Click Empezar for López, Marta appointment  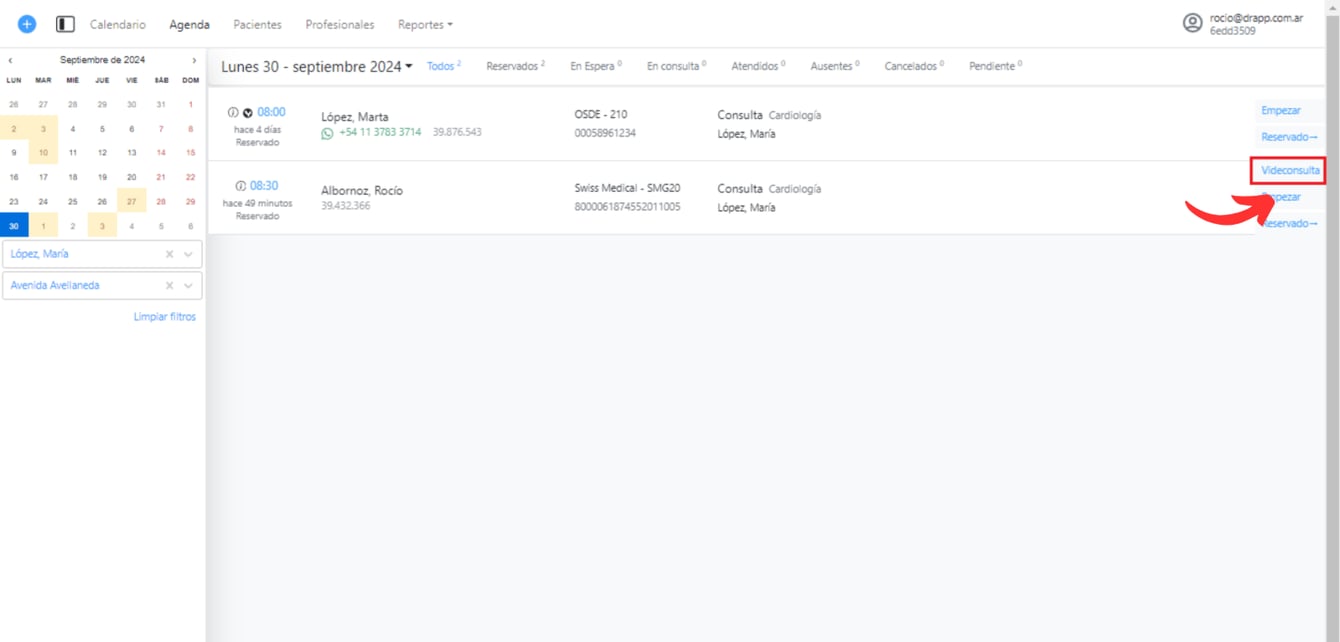point(1281,111)
